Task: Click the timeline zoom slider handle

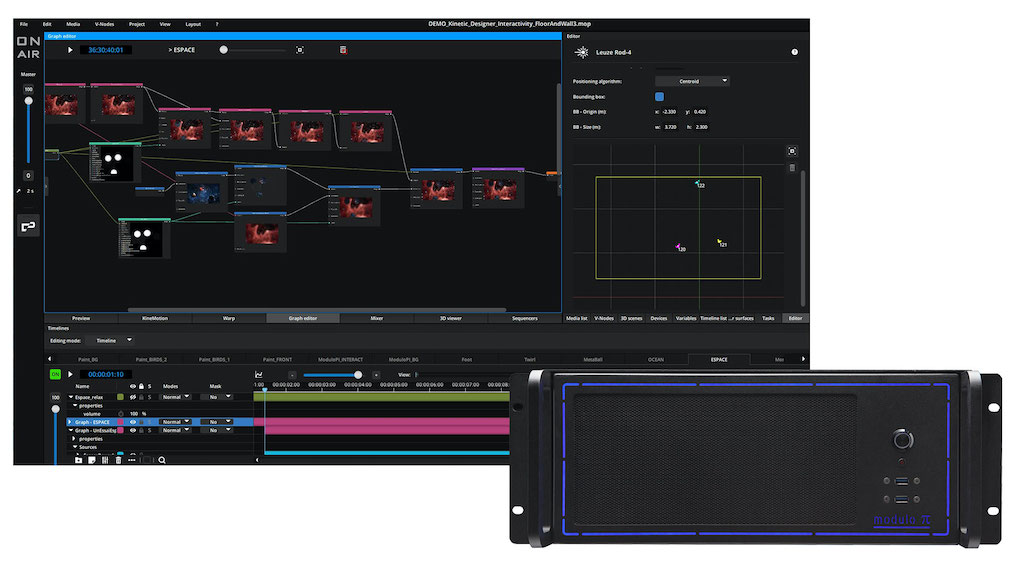Action: pyautogui.click(x=358, y=375)
